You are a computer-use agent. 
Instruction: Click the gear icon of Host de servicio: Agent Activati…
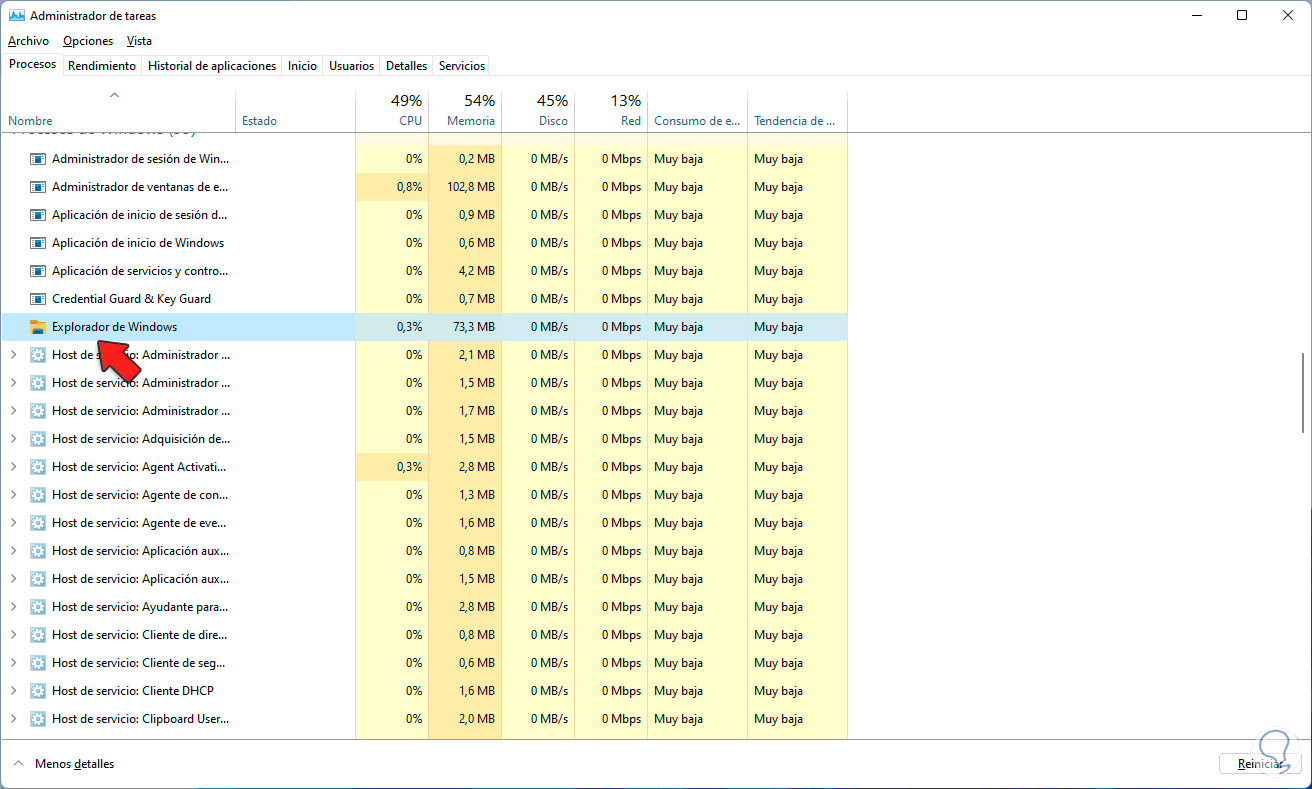[38, 467]
